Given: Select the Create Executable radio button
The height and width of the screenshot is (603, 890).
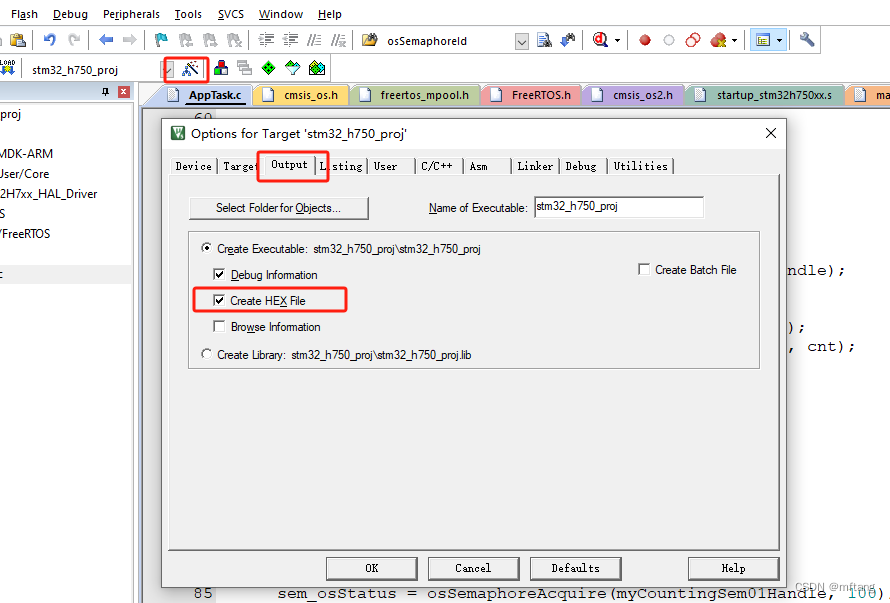Looking at the screenshot, I should point(206,248).
